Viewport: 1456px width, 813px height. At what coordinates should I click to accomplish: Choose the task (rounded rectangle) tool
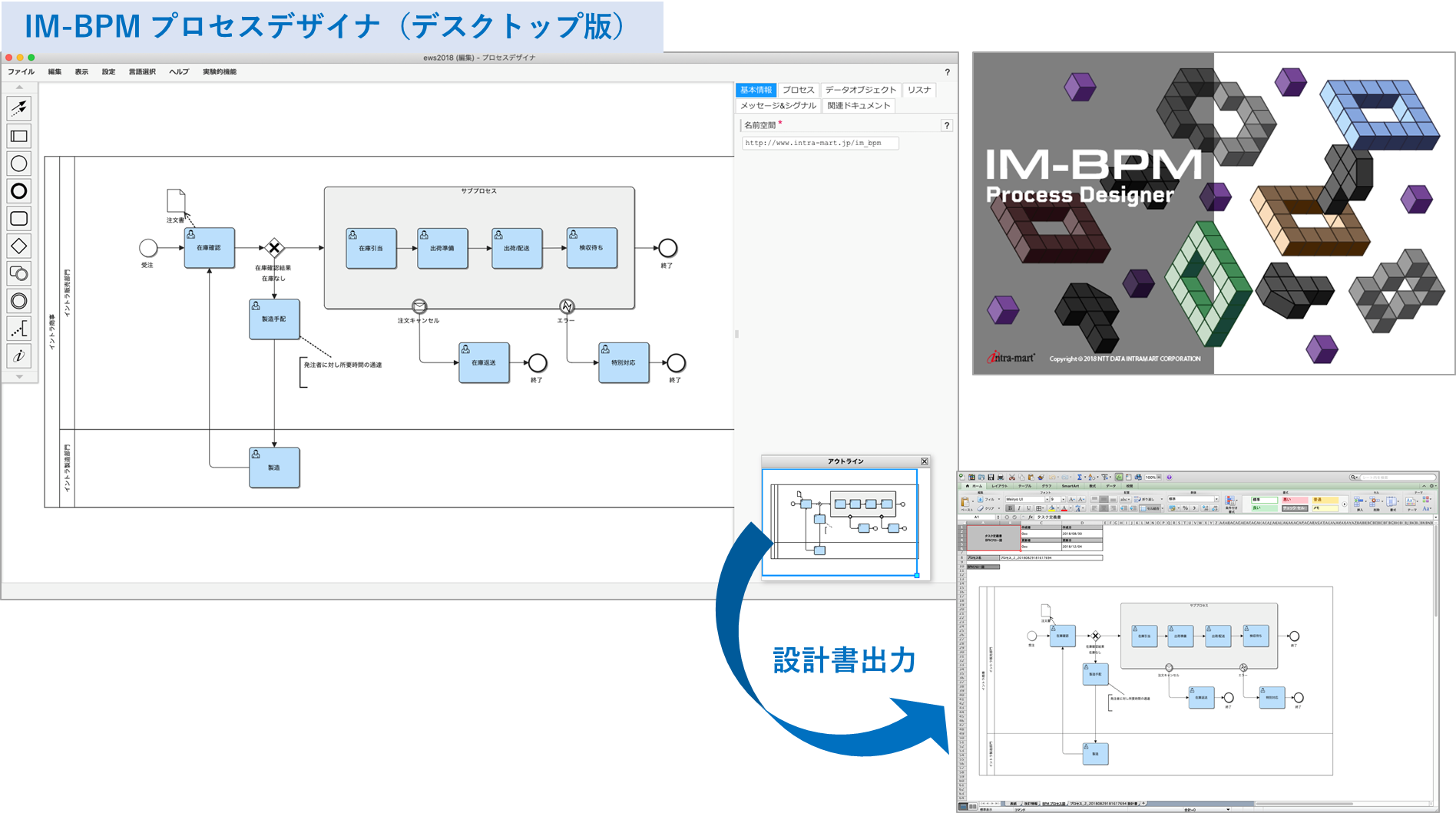19,219
